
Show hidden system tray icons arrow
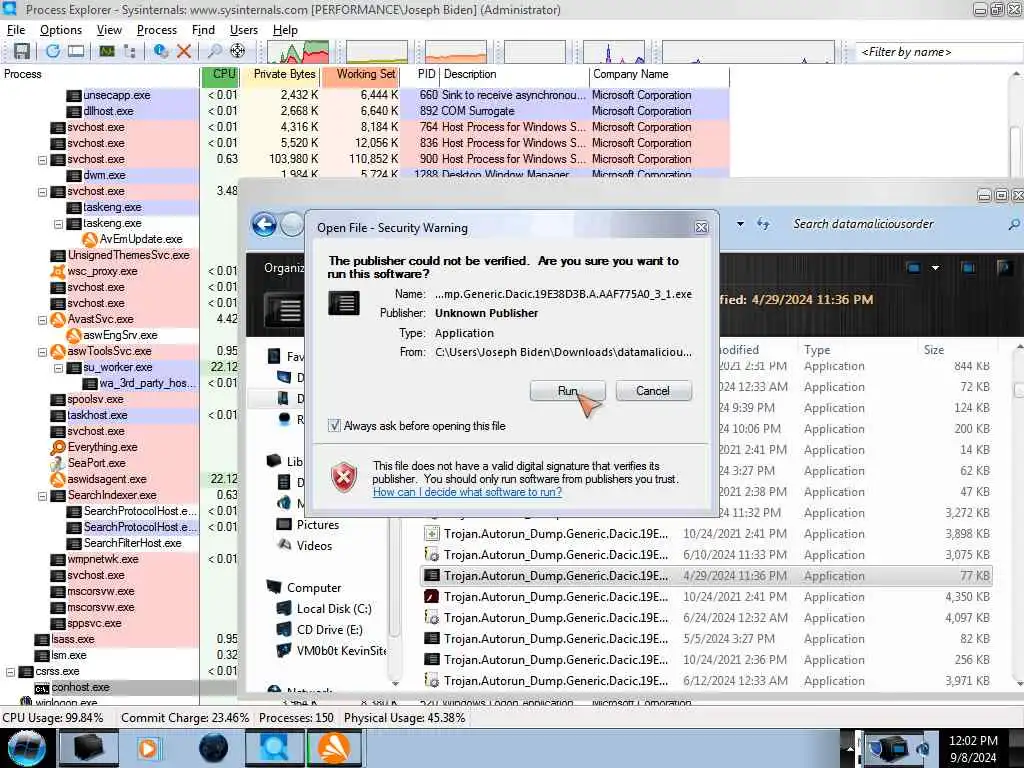(x=850, y=748)
